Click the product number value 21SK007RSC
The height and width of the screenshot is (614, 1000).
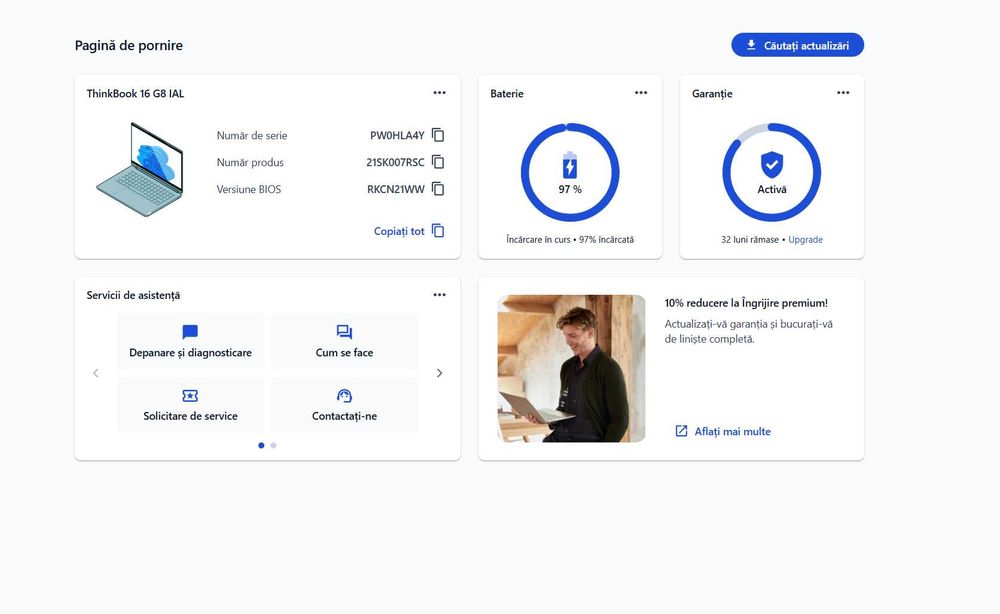[395, 162]
